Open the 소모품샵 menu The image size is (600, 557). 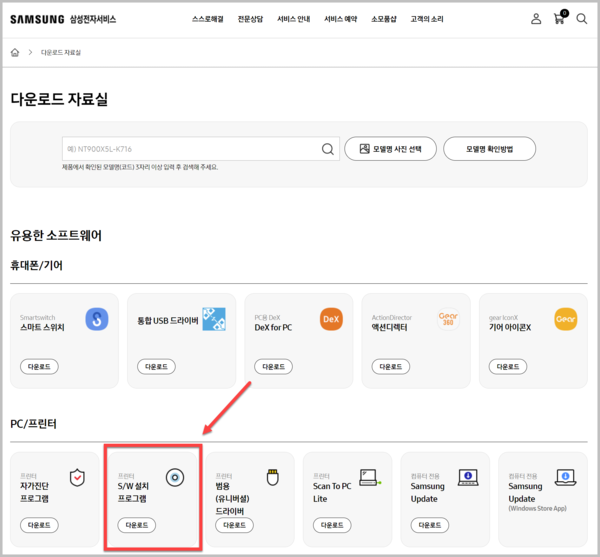384,19
